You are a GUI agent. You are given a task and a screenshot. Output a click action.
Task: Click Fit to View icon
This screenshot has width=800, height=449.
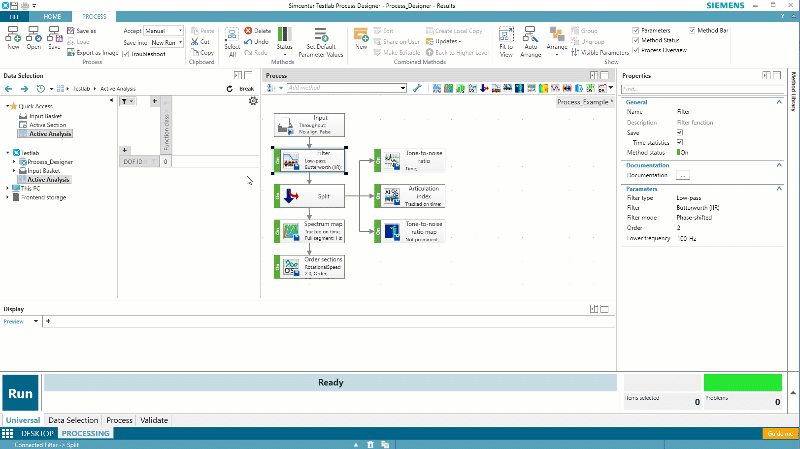pos(506,36)
